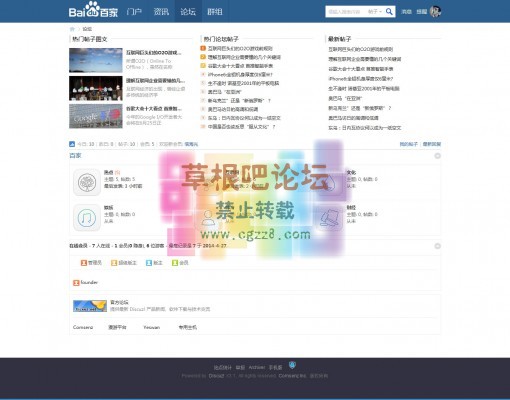
Task: Click the official forum banner image
Action: [x=90, y=306]
